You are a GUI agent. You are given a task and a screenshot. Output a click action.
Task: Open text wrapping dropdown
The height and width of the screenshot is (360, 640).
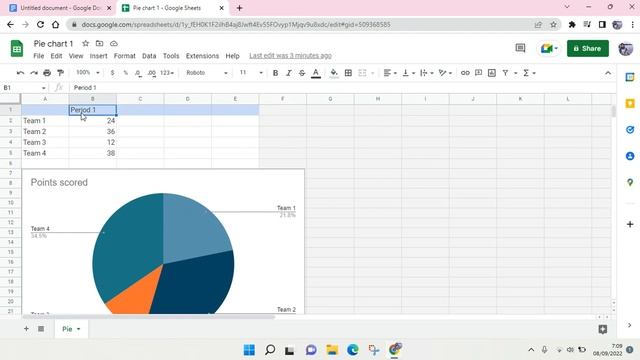(x=427, y=73)
